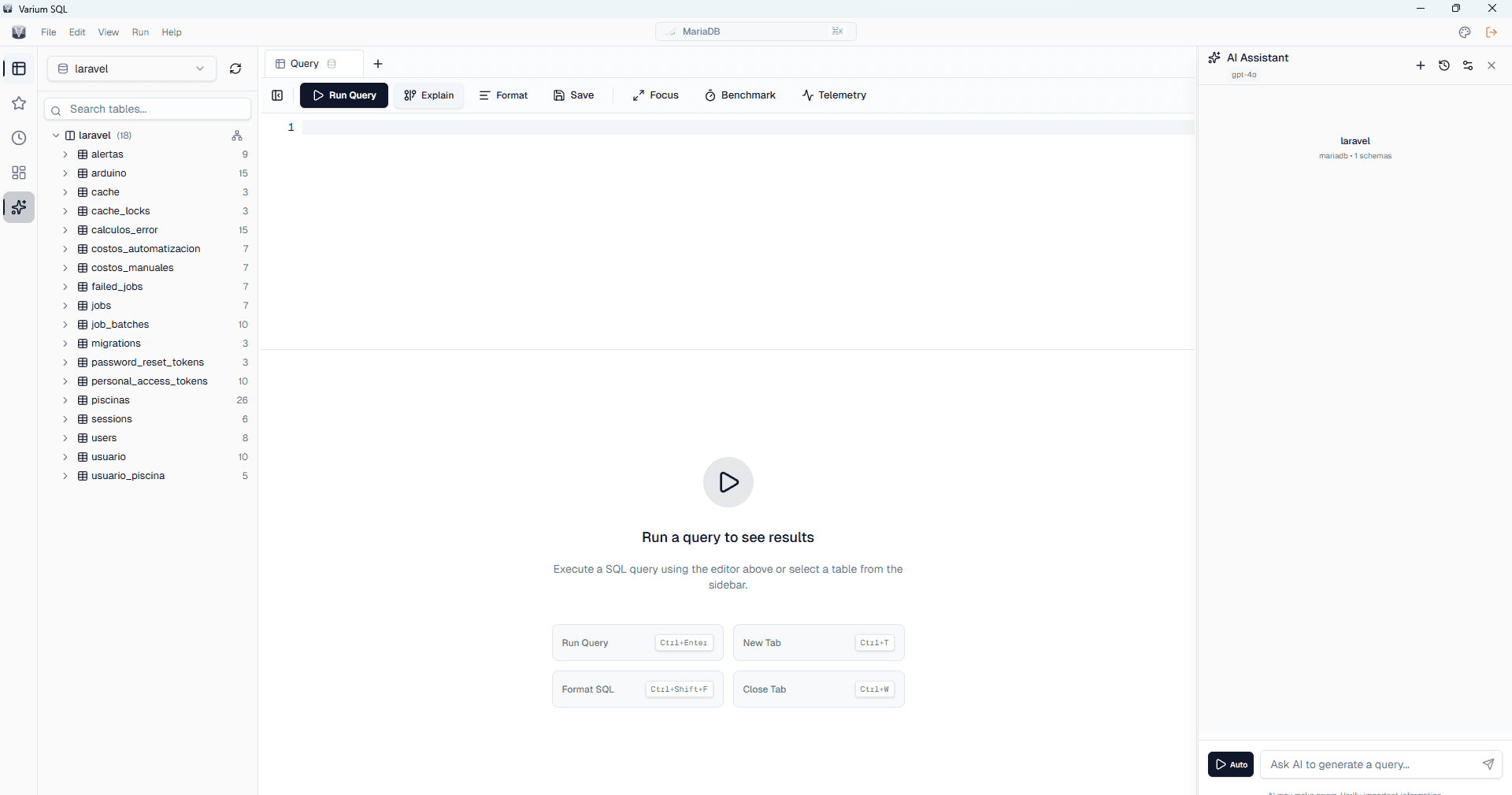Image resolution: width=1512 pixels, height=795 pixels.
Task: Open the Tables panel in the sidebar
Action: click(x=19, y=69)
